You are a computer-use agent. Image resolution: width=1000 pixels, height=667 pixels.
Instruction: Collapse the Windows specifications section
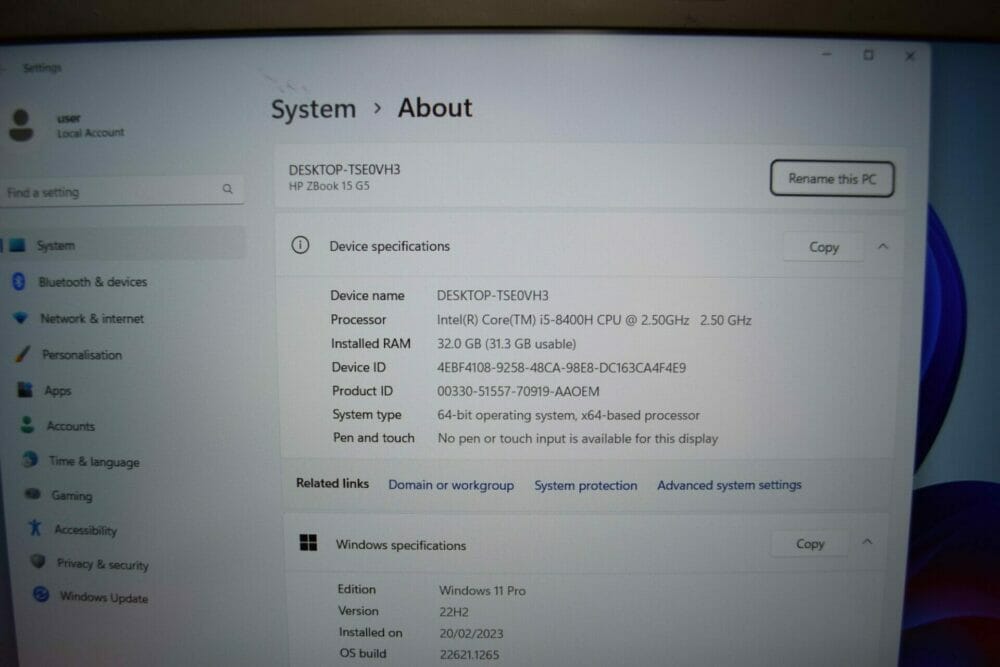click(x=867, y=542)
